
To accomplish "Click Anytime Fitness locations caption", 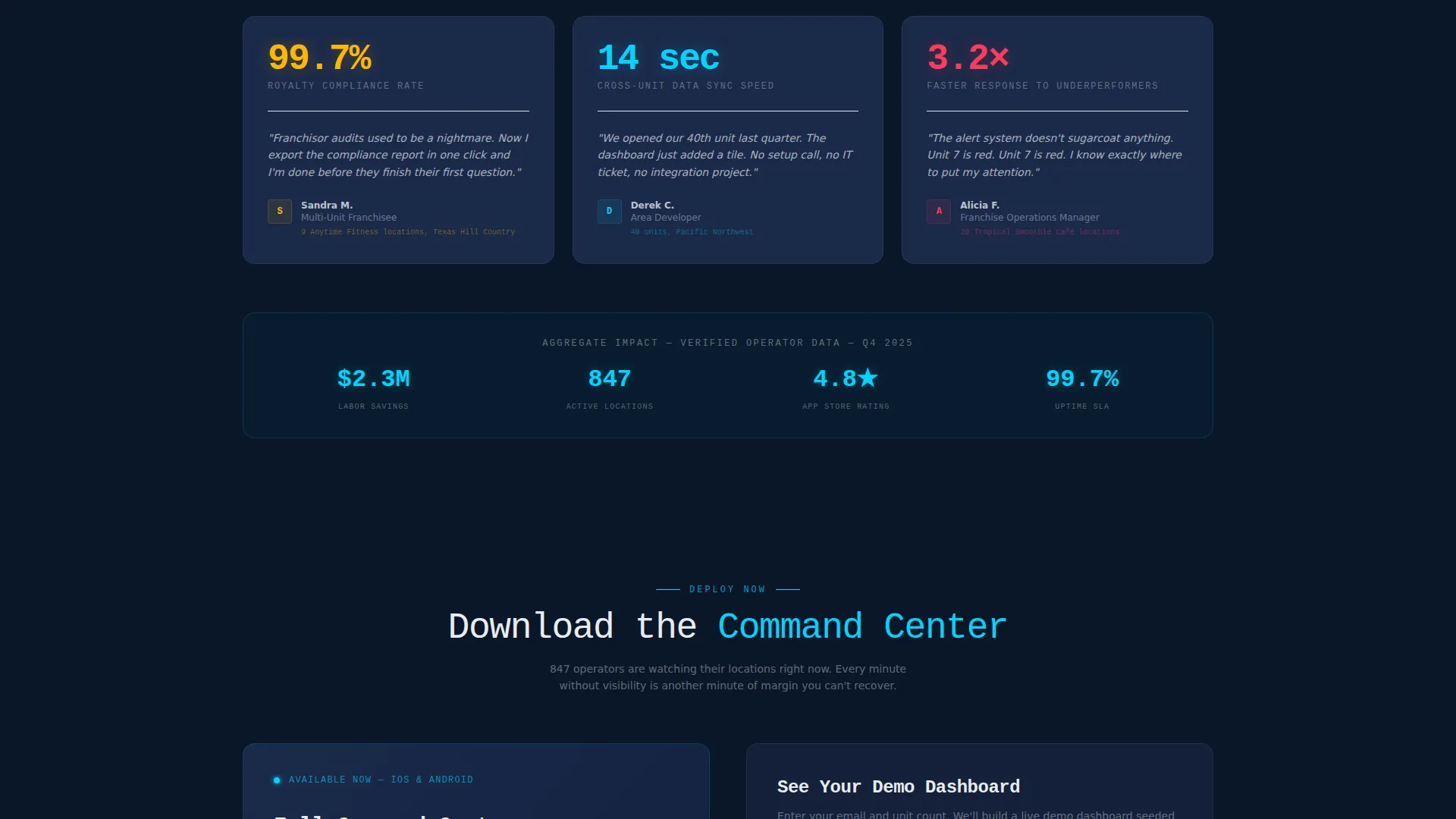I will coord(408,232).
